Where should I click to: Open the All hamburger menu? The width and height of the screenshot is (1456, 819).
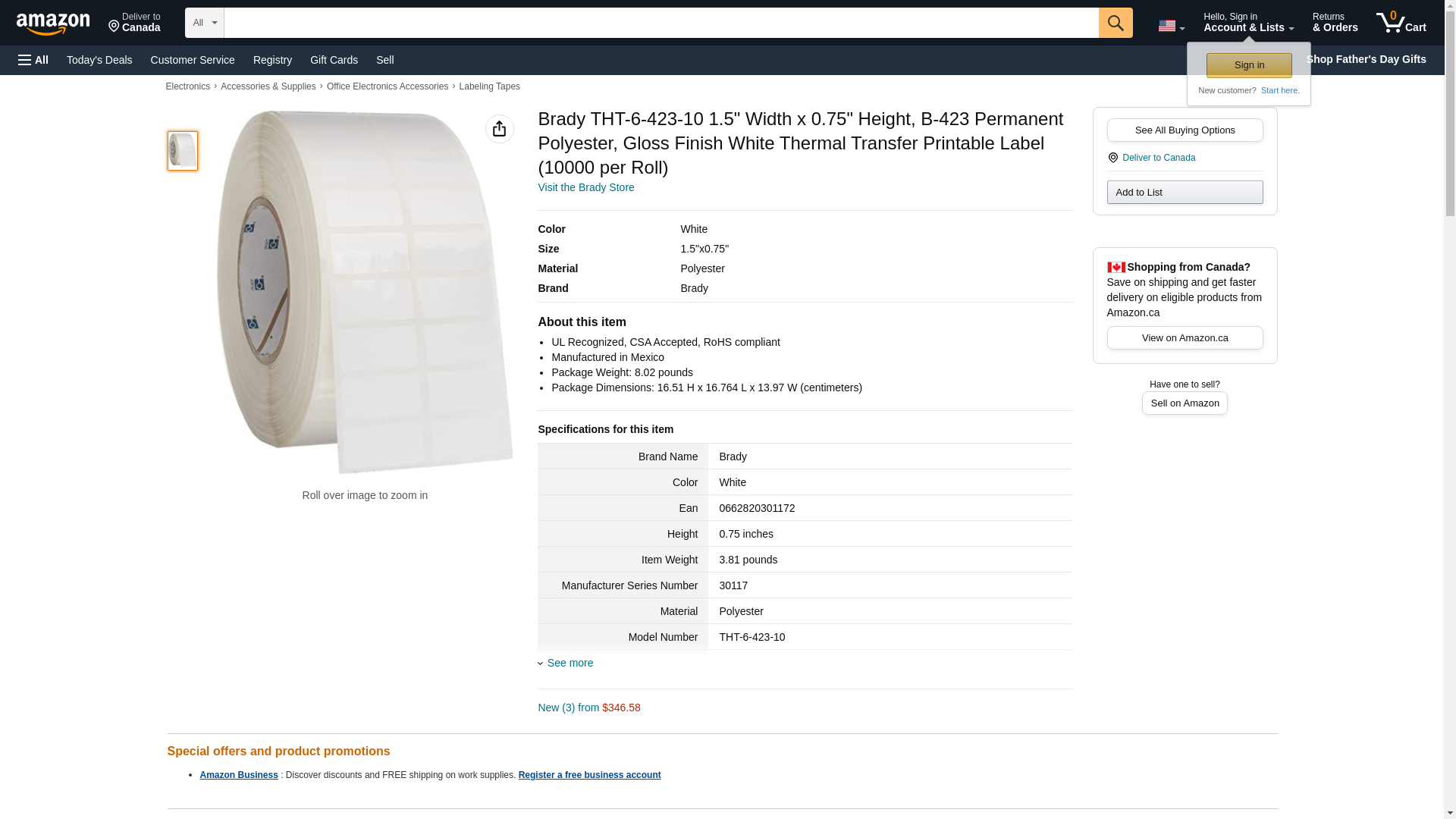coord(33,60)
